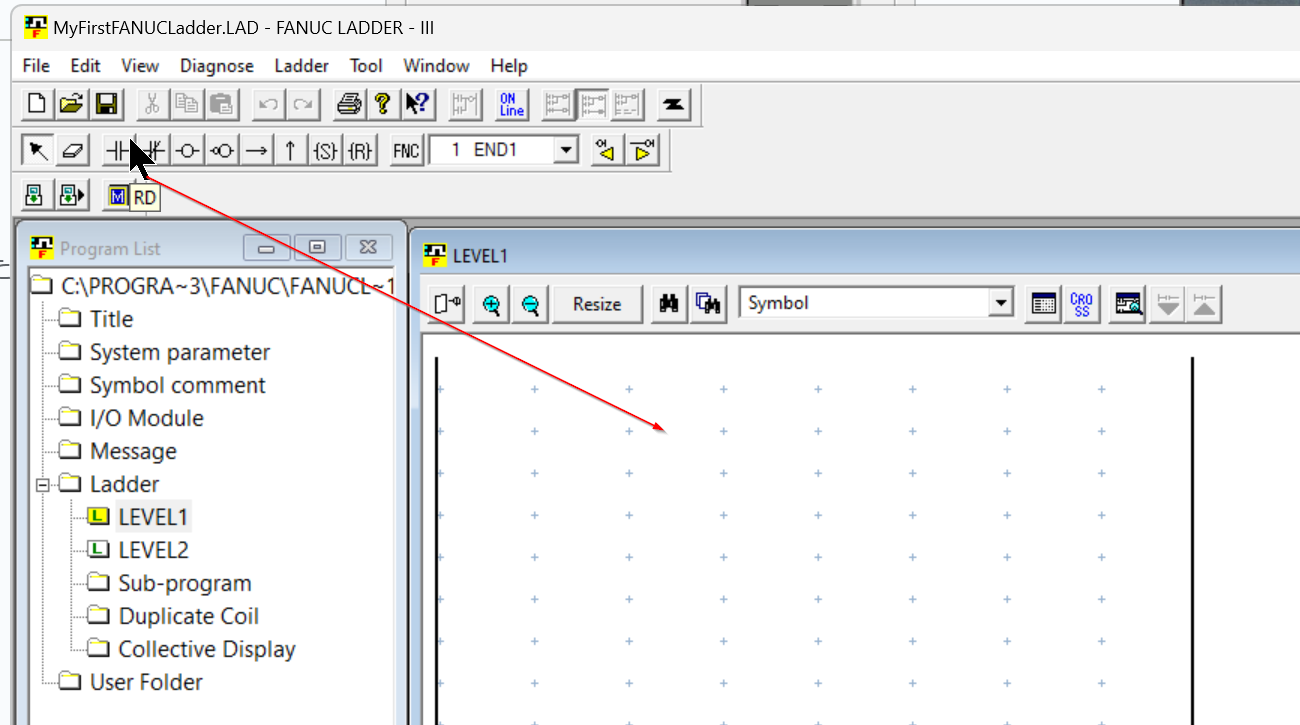Viewport: 1300px width, 725px height.
Task: Select the I/O Module folder
Action: 147,418
